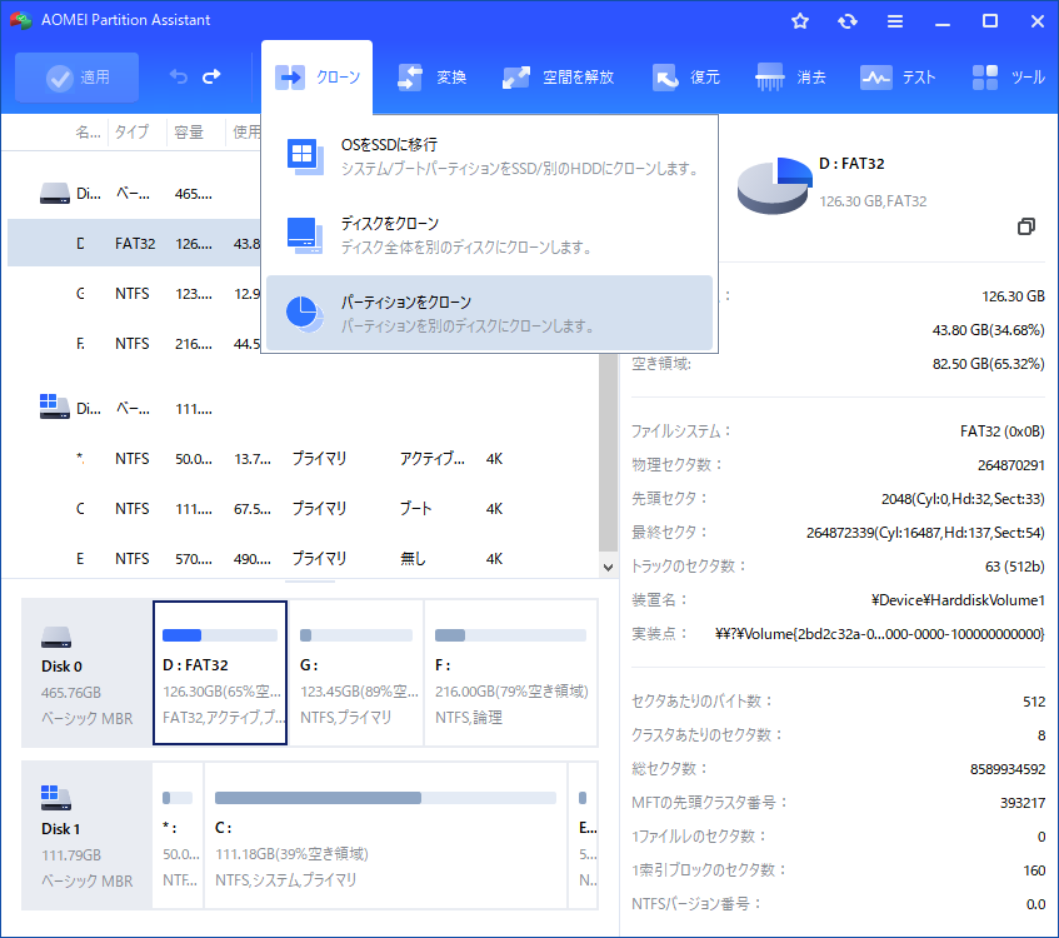
Task: Select the G NTFS partition row
Action: (135, 294)
